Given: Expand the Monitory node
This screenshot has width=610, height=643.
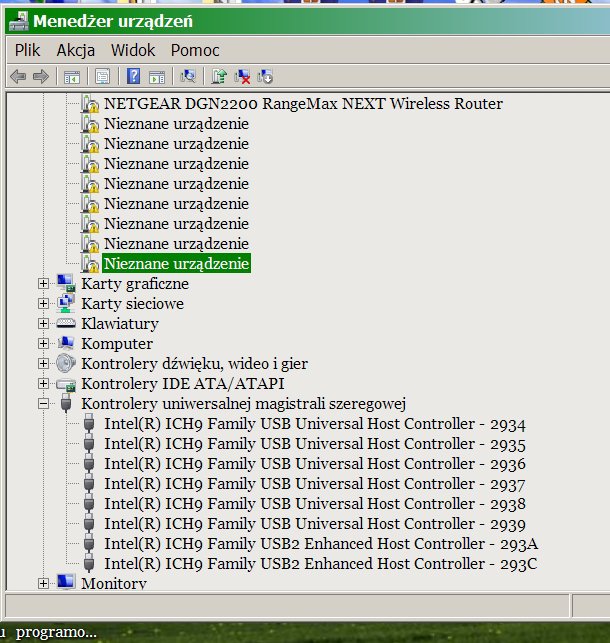Looking at the screenshot, I should (x=43, y=583).
